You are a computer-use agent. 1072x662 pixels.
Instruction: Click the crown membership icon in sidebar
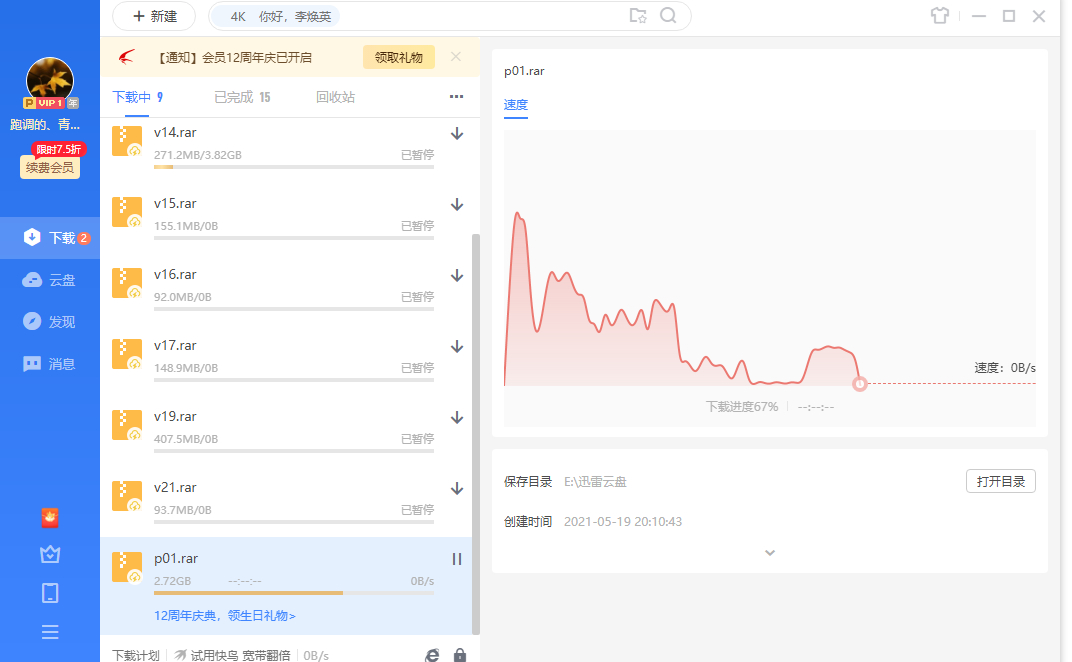pyautogui.click(x=49, y=554)
